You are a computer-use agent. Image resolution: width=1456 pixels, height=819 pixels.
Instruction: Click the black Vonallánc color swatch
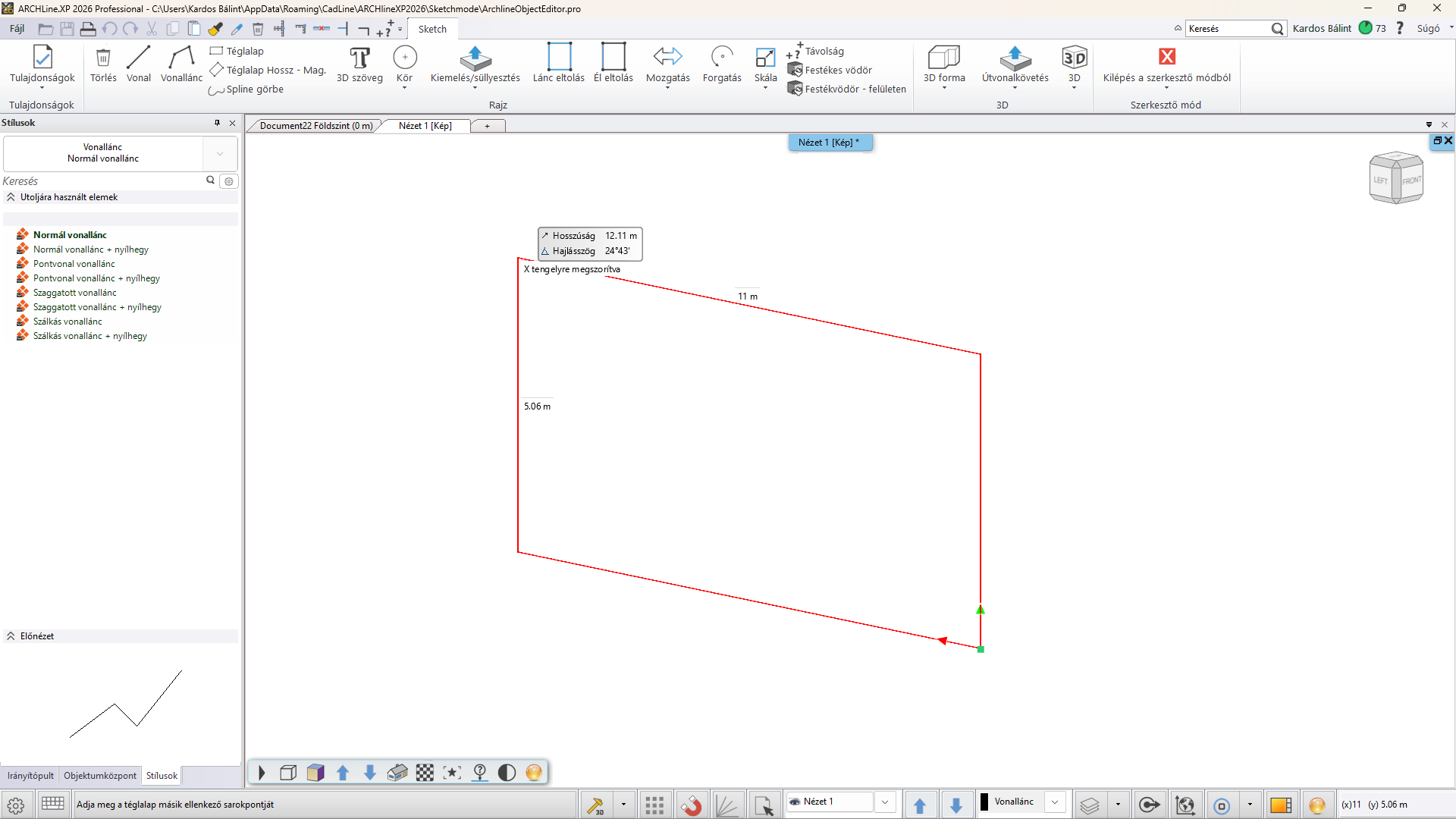click(x=984, y=802)
